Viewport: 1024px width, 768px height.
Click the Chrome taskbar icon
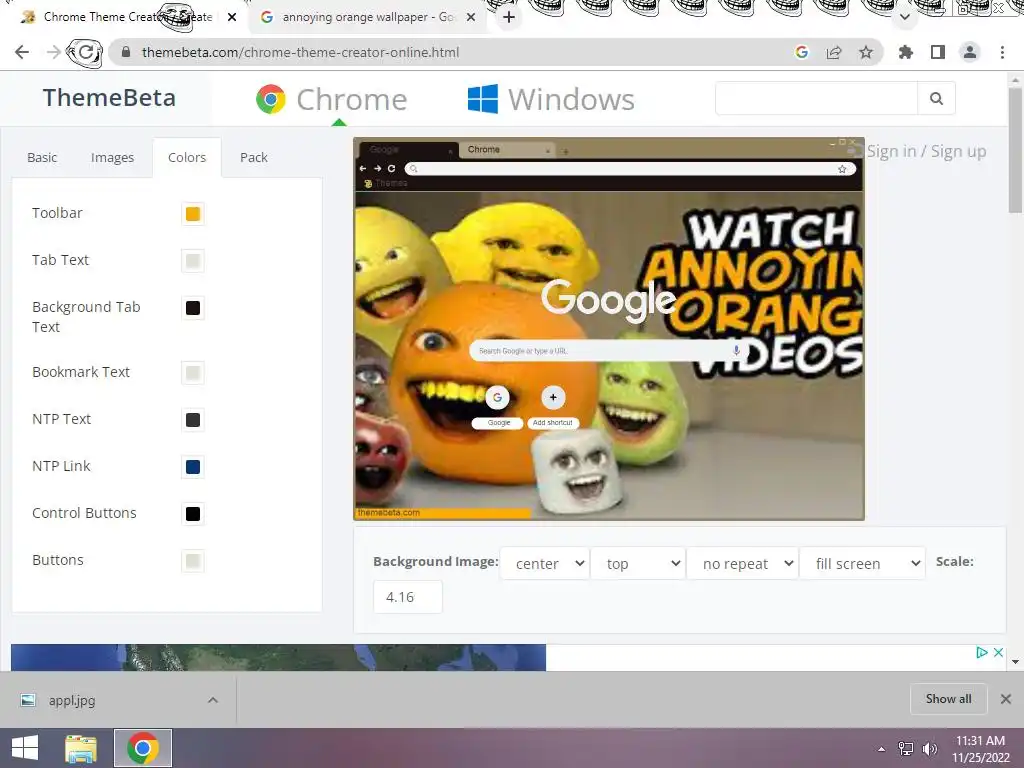143,748
